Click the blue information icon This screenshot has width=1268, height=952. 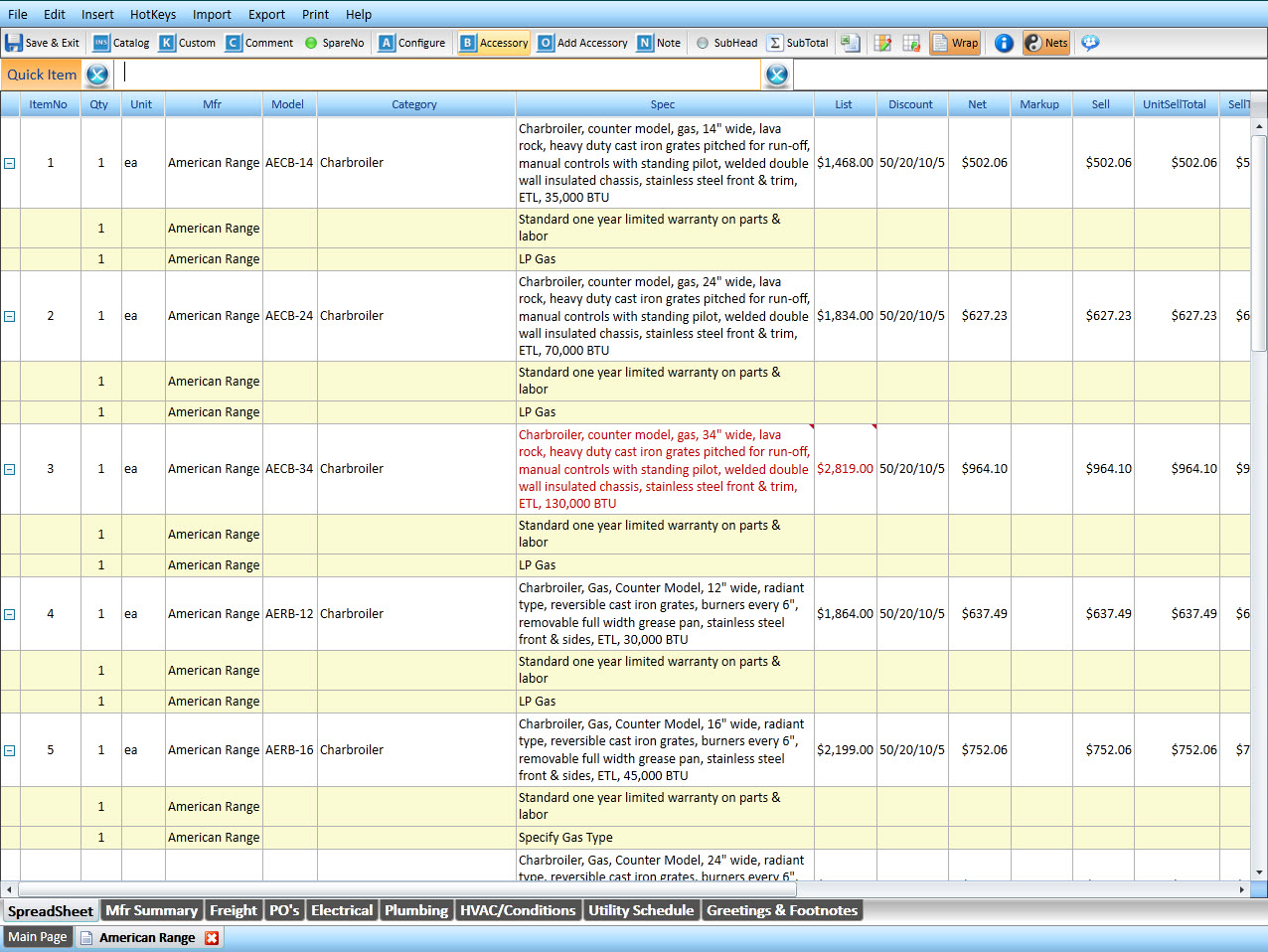coord(1004,43)
